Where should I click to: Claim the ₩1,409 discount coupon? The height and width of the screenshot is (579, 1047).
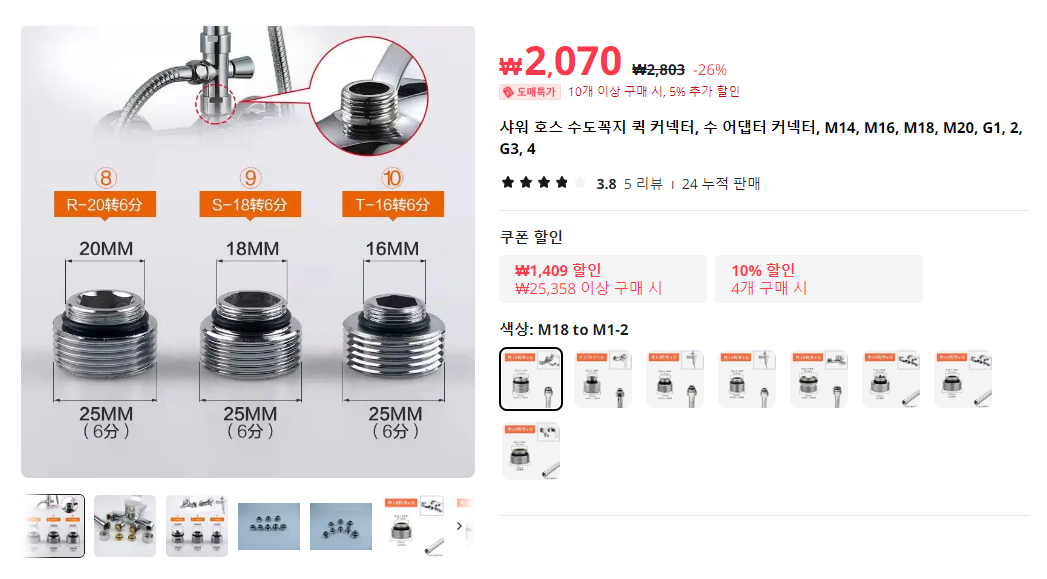(603, 279)
